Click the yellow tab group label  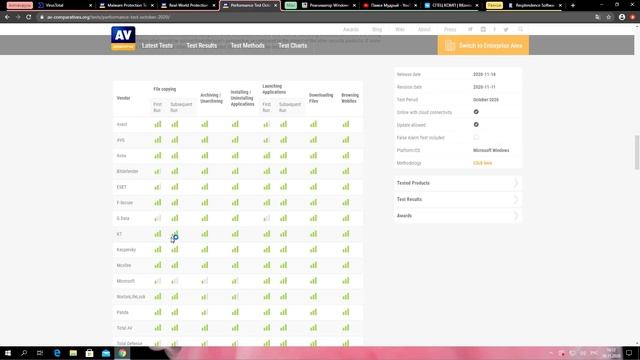tap(494, 5)
